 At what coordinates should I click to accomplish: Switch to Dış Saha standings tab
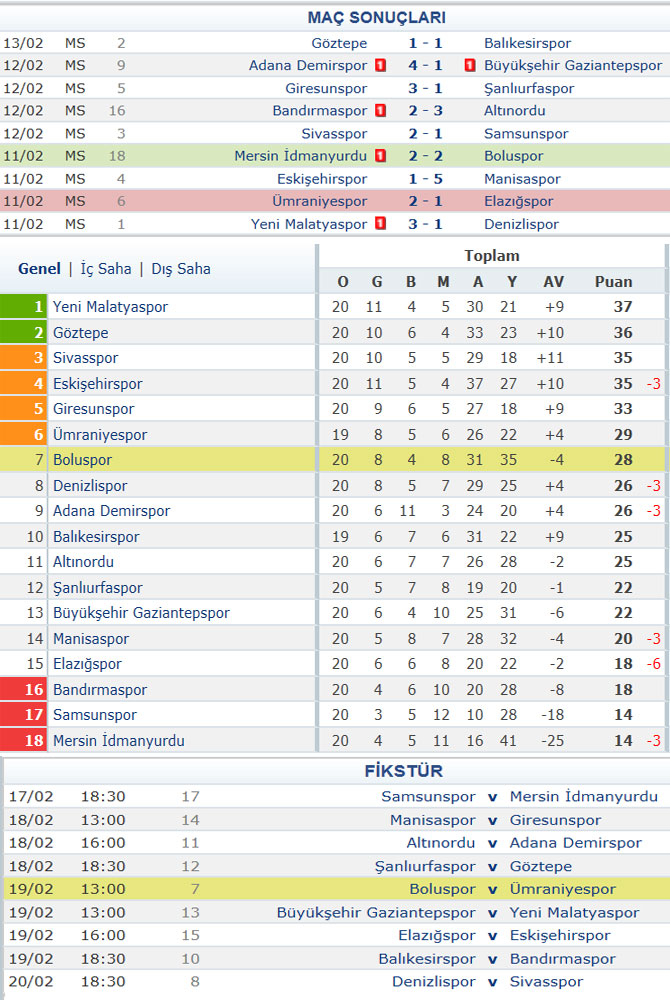pos(181,268)
